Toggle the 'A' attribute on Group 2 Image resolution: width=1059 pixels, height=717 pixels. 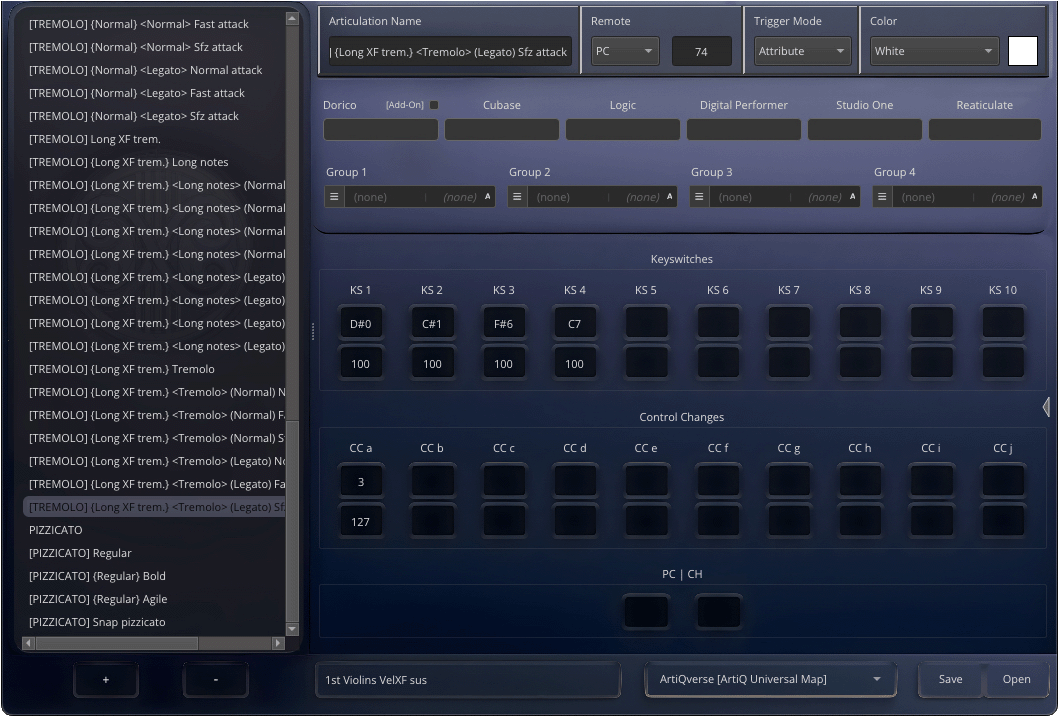click(x=671, y=196)
